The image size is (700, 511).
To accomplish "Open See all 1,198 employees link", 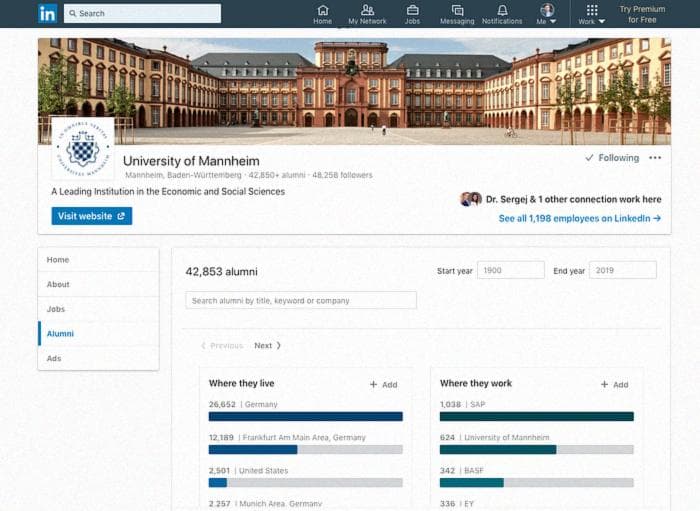I will click(x=579, y=218).
